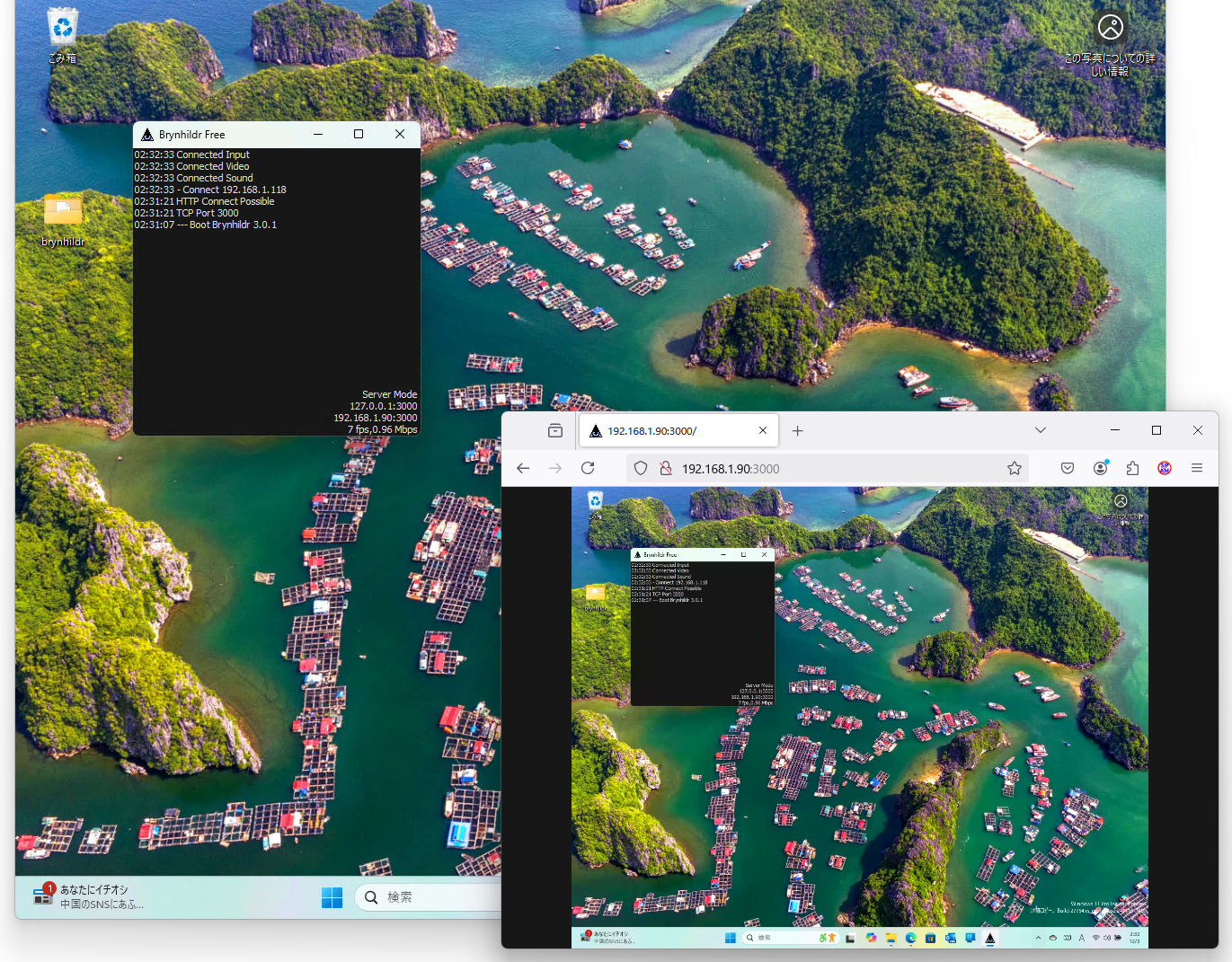Open the tab list dropdown chevron

1040,430
